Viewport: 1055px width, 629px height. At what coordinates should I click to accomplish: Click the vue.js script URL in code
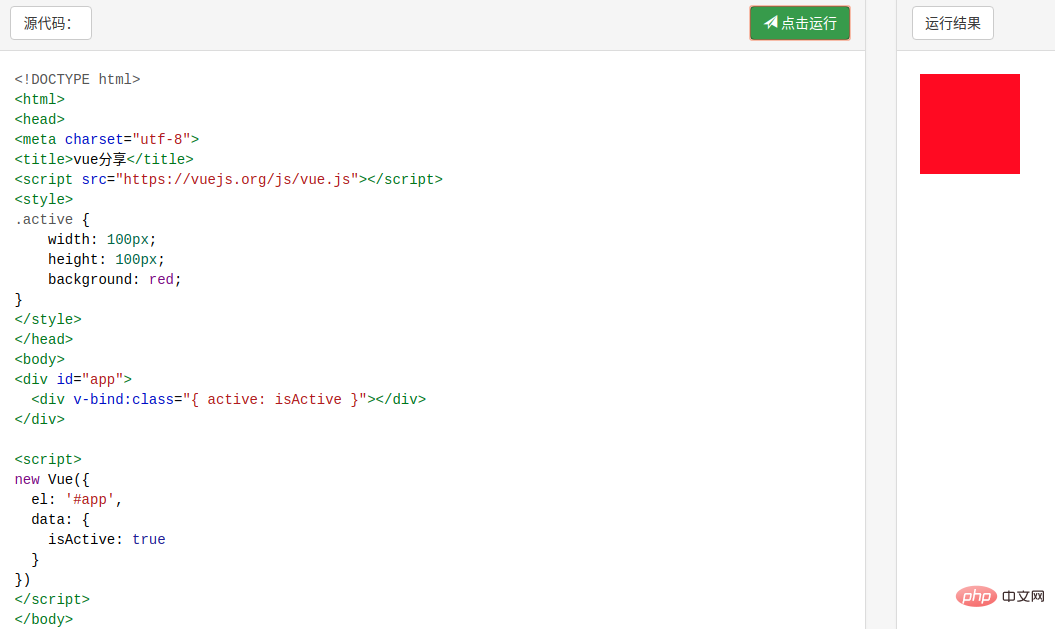point(237,179)
